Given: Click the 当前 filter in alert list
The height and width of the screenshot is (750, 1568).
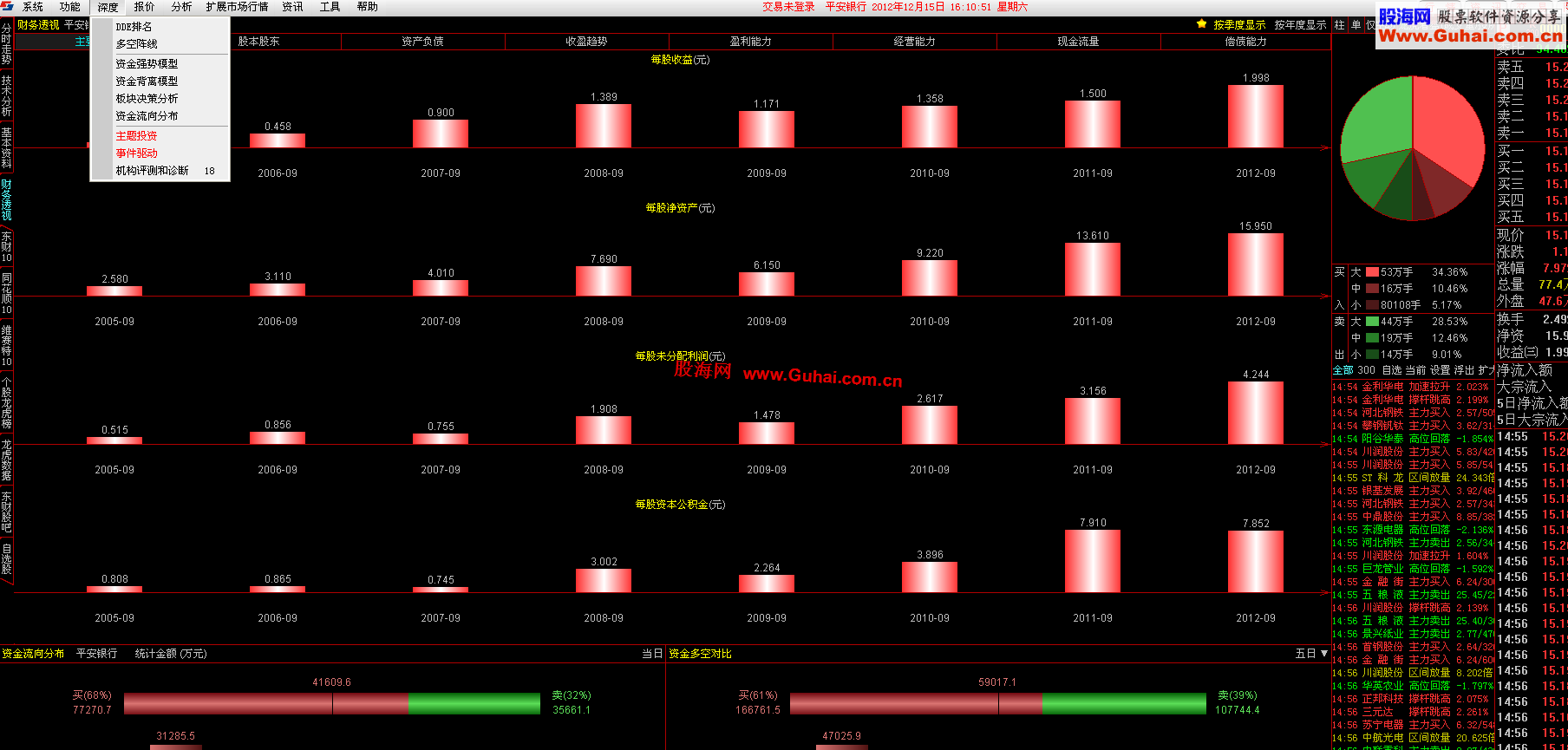Looking at the screenshot, I should (x=1416, y=370).
